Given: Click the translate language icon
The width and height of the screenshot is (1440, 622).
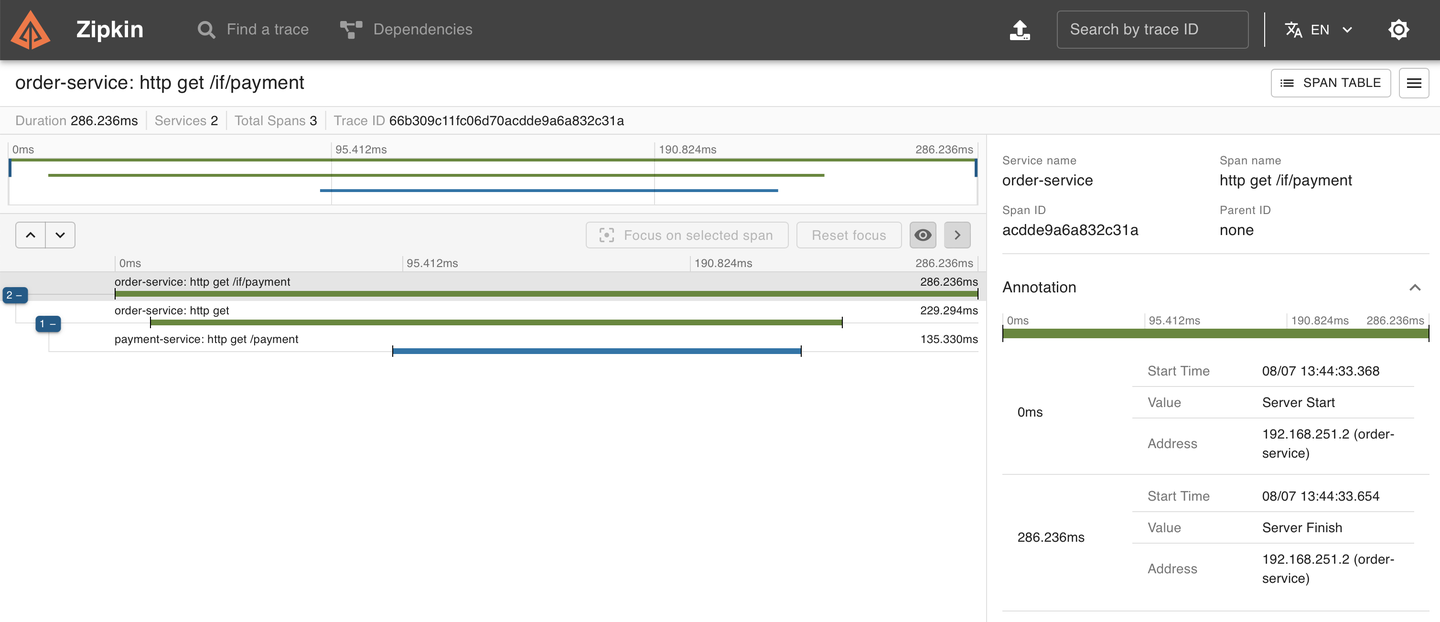Looking at the screenshot, I should point(1293,30).
